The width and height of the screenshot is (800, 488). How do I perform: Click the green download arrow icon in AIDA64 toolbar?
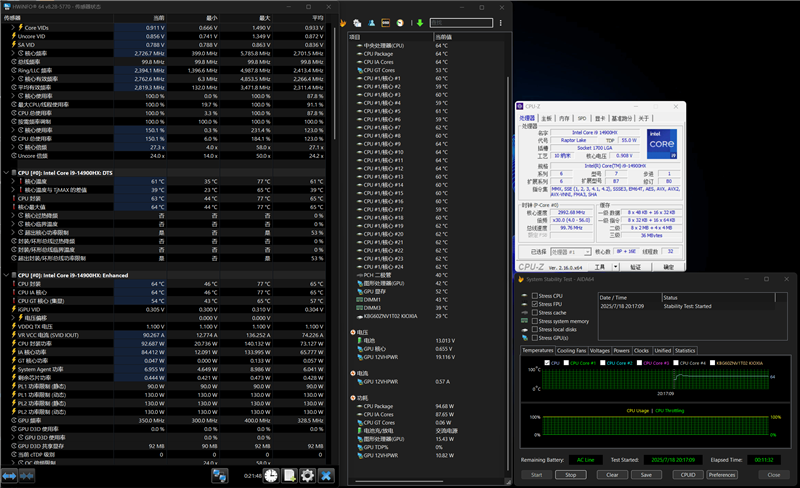tap(419, 23)
